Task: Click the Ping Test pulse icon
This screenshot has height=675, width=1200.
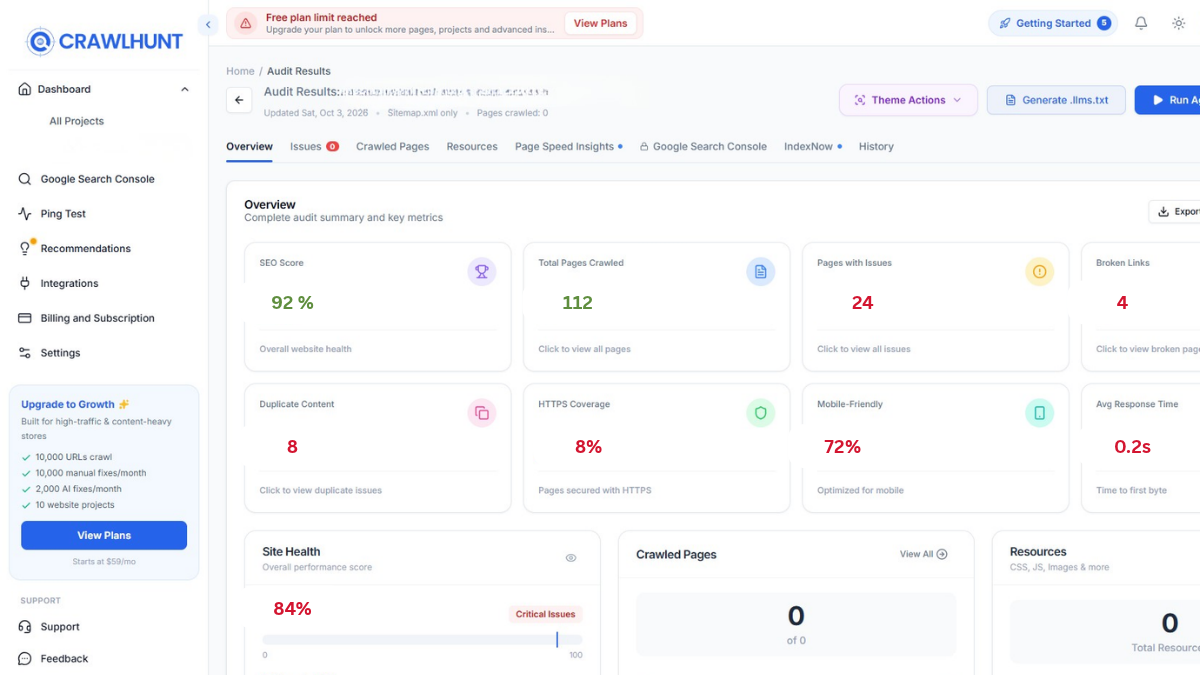Action: point(25,214)
